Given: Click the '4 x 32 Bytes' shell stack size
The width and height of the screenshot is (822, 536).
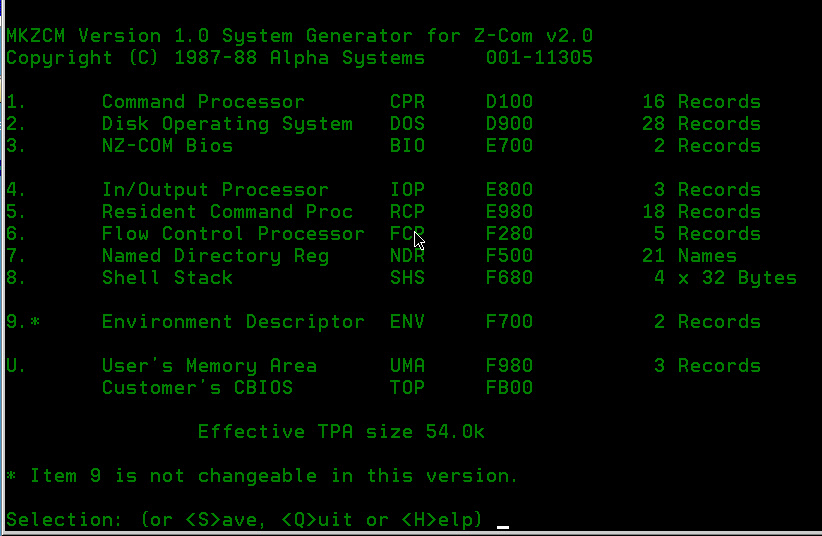Looking at the screenshot, I should [x=725, y=278].
